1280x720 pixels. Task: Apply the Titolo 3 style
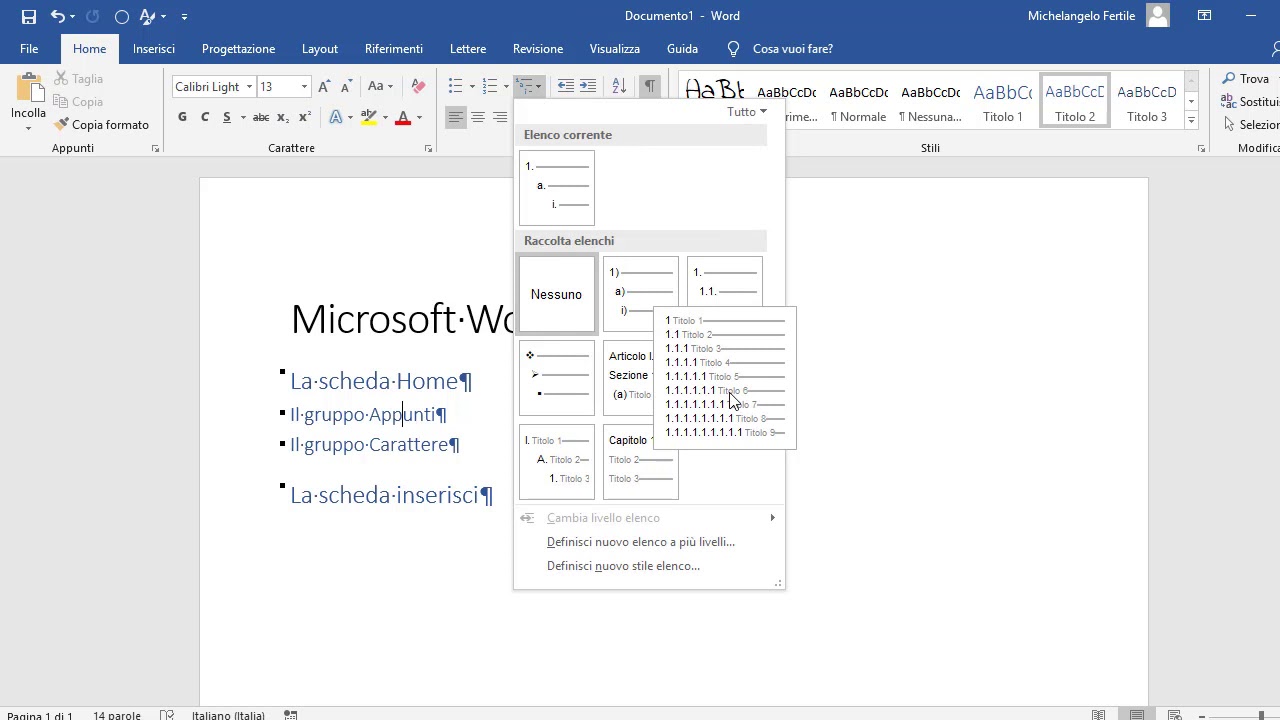coord(1147,100)
